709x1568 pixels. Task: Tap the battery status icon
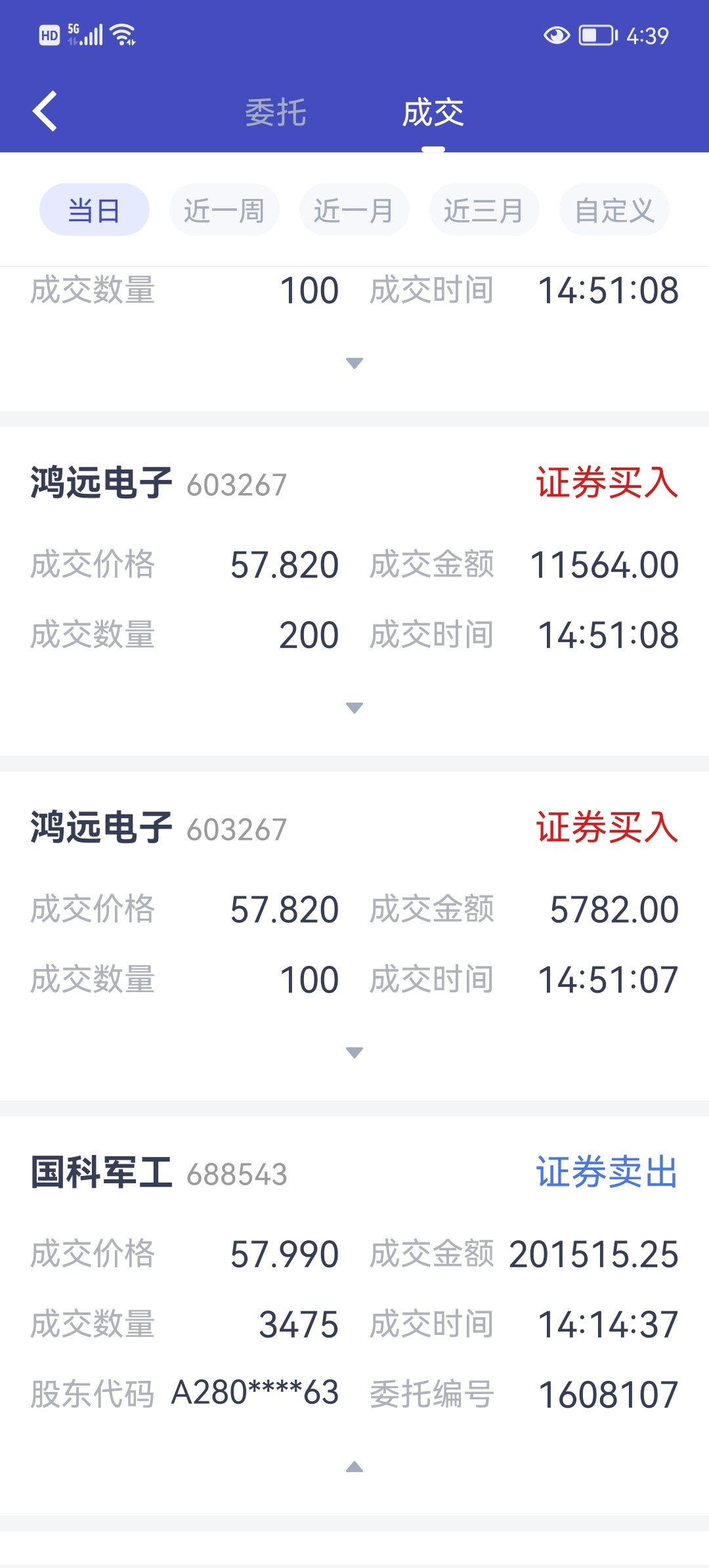point(598,35)
